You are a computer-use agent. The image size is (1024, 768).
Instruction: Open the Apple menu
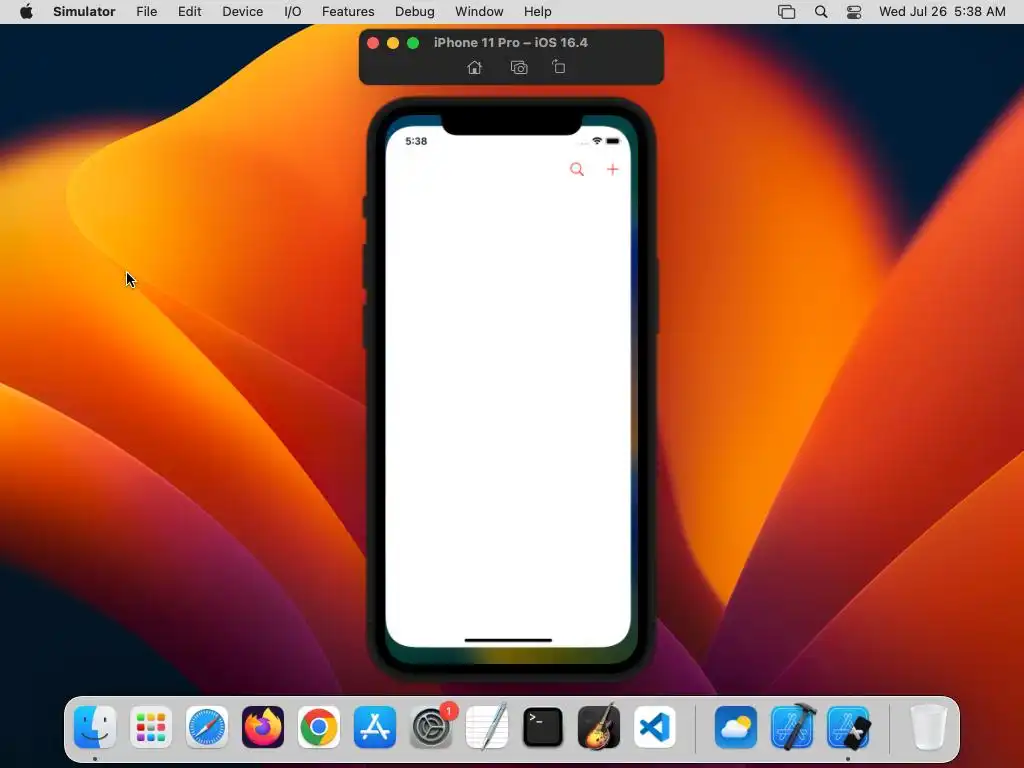pos(26,12)
